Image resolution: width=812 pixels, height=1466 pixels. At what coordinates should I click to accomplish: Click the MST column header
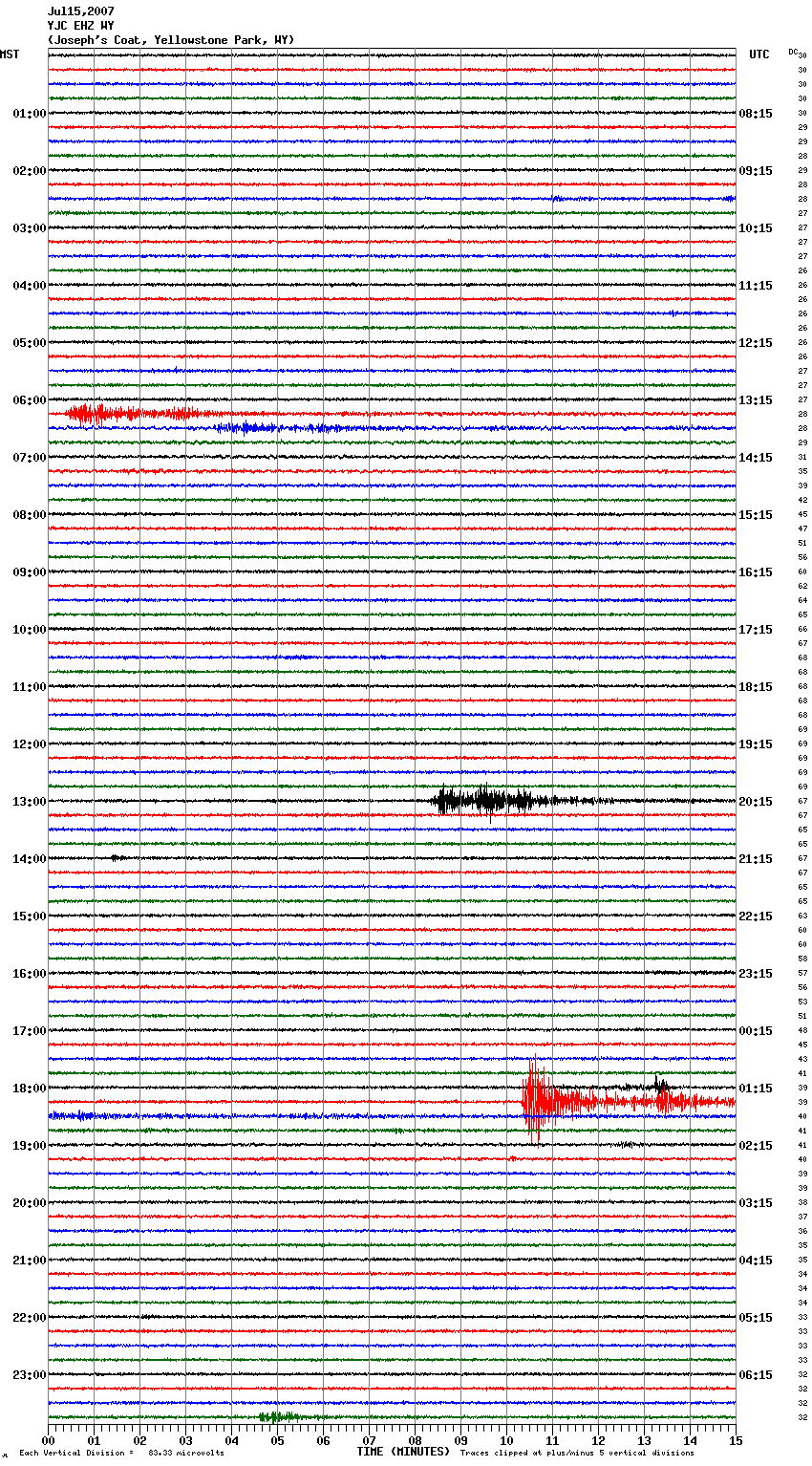point(10,54)
